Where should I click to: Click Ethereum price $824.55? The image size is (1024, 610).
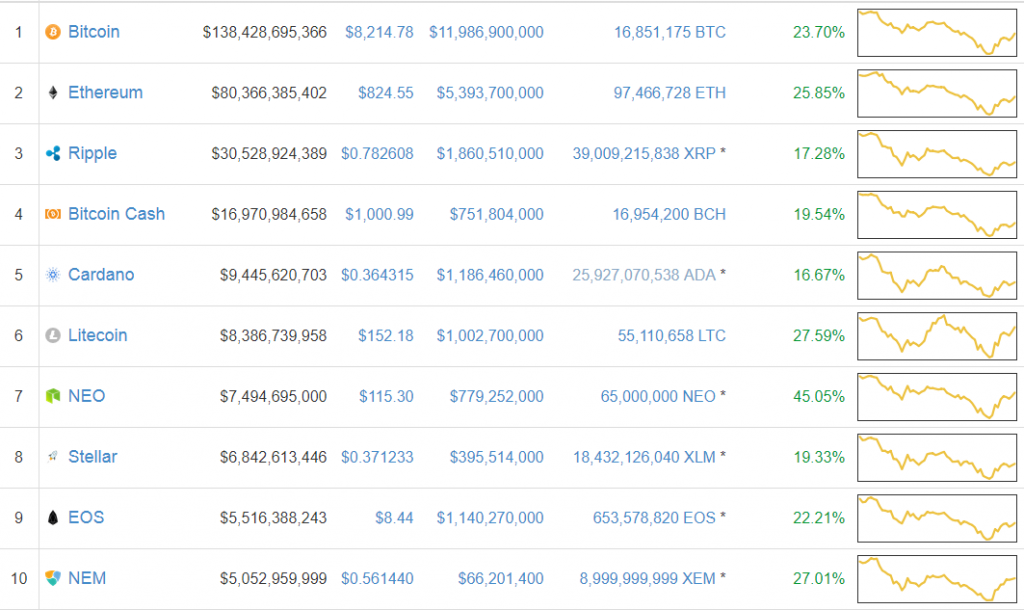[x=385, y=93]
